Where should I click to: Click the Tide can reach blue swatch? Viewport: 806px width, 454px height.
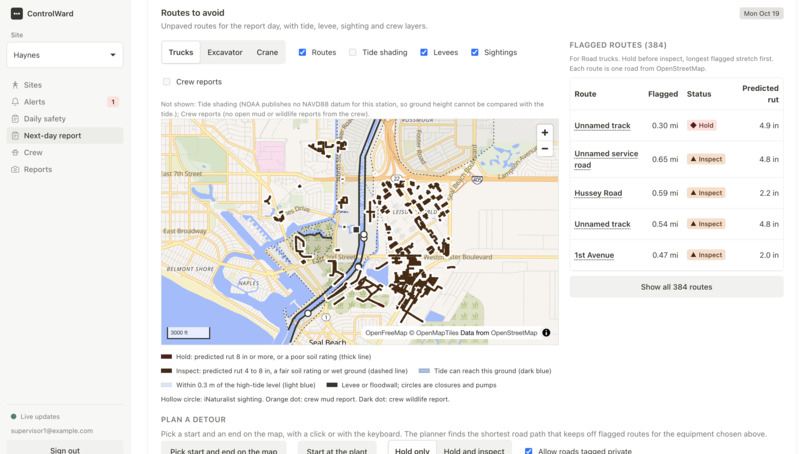[x=424, y=371]
